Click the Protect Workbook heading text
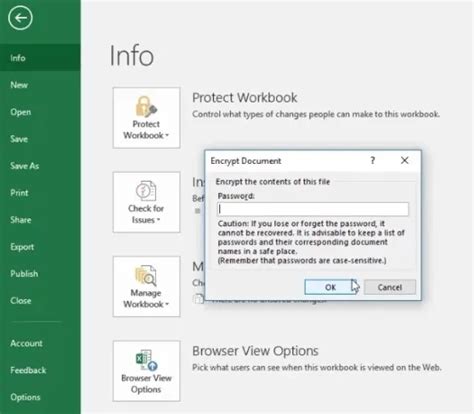Screen dimensions: 474x414 (244, 98)
